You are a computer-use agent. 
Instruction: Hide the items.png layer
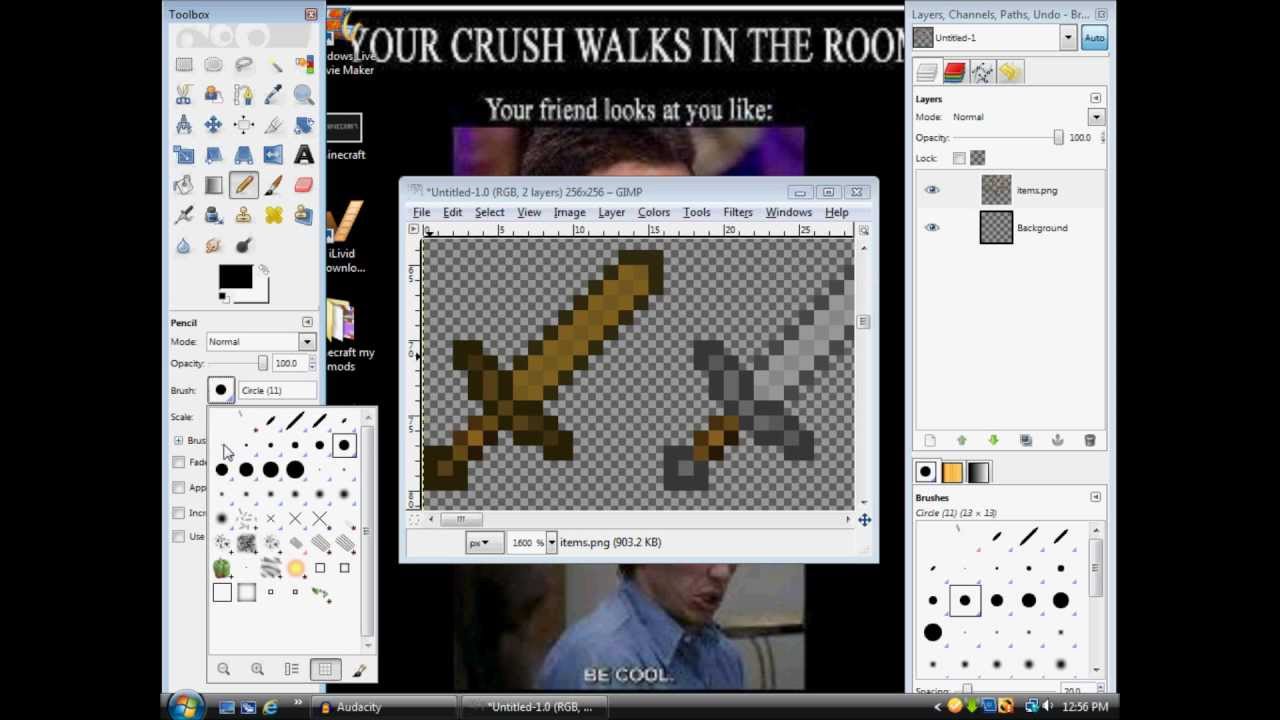click(x=932, y=190)
